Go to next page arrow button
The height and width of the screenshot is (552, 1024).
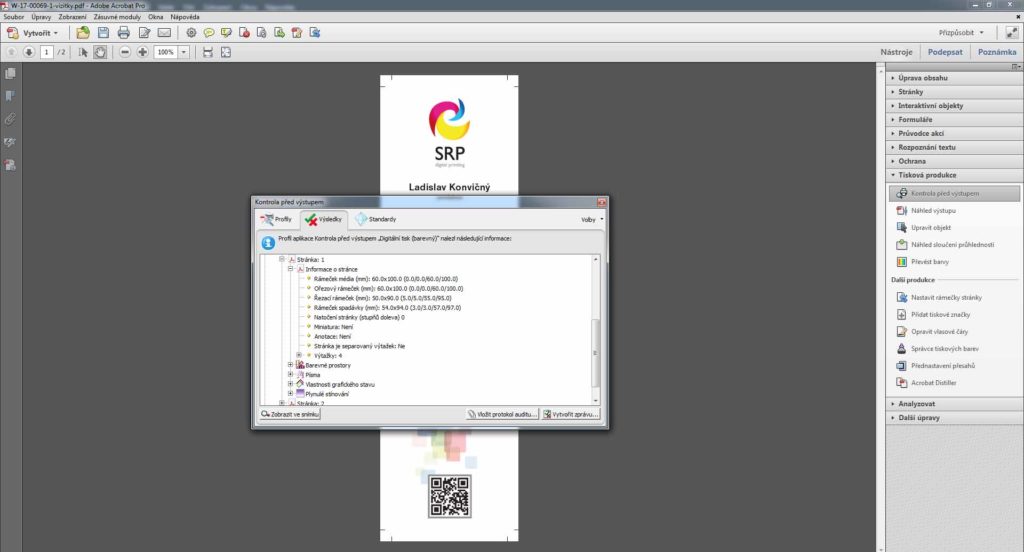coord(29,52)
